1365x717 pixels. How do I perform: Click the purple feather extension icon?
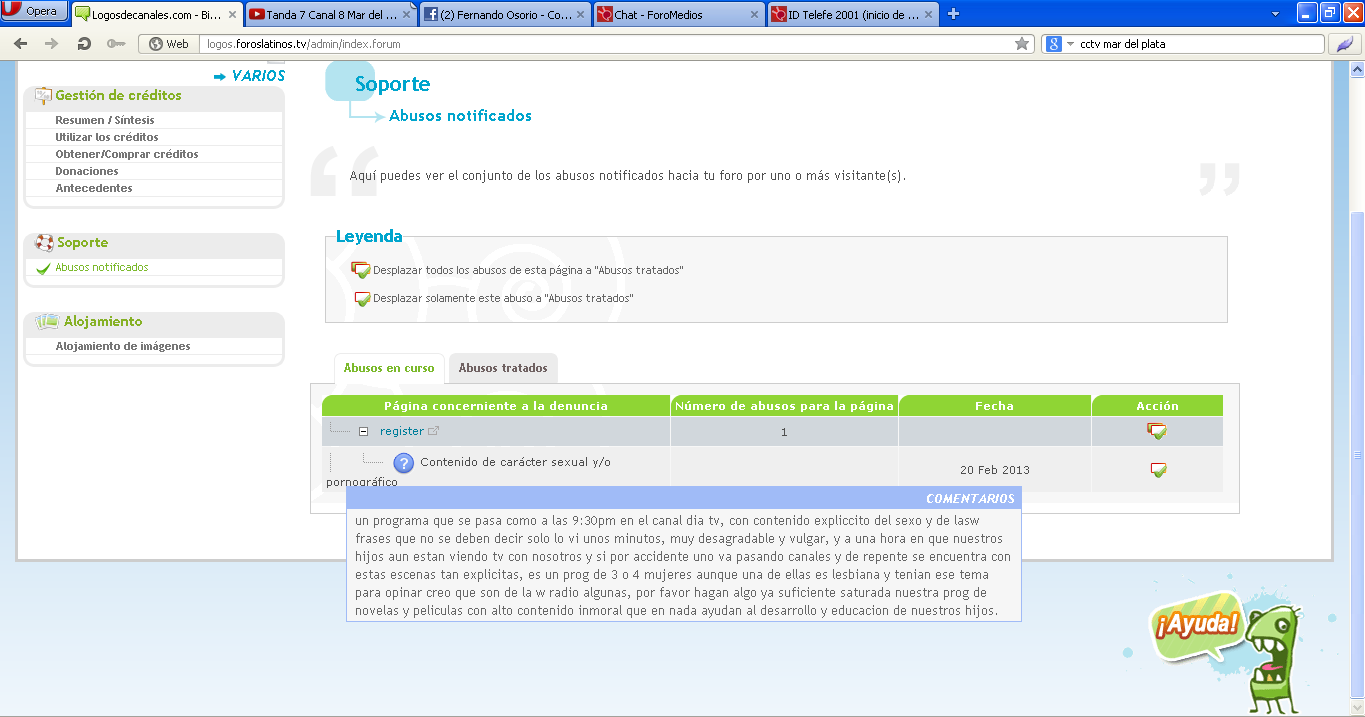1344,44
